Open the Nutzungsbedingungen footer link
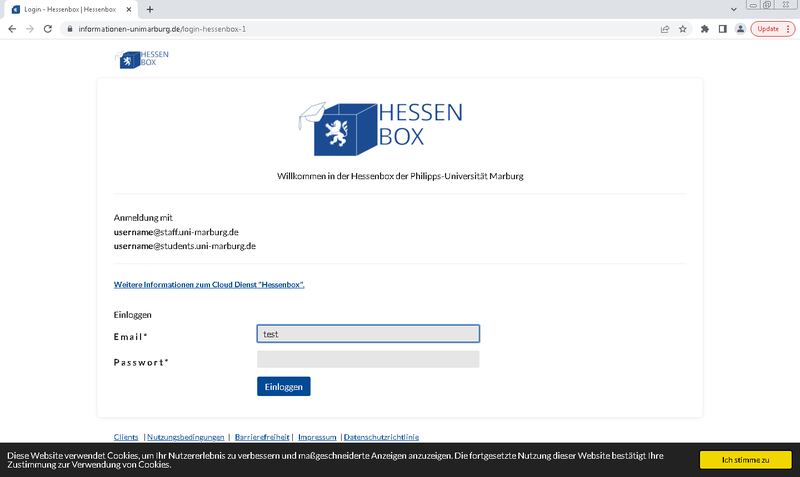The height and width of the screenshot is (477, 800). [x=186, y=437]
